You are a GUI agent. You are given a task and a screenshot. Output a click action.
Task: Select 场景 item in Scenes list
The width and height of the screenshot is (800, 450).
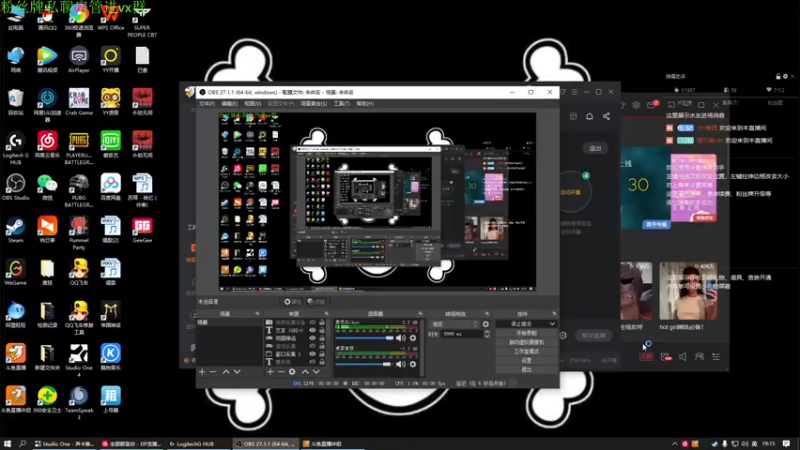(x=229, y=322)
